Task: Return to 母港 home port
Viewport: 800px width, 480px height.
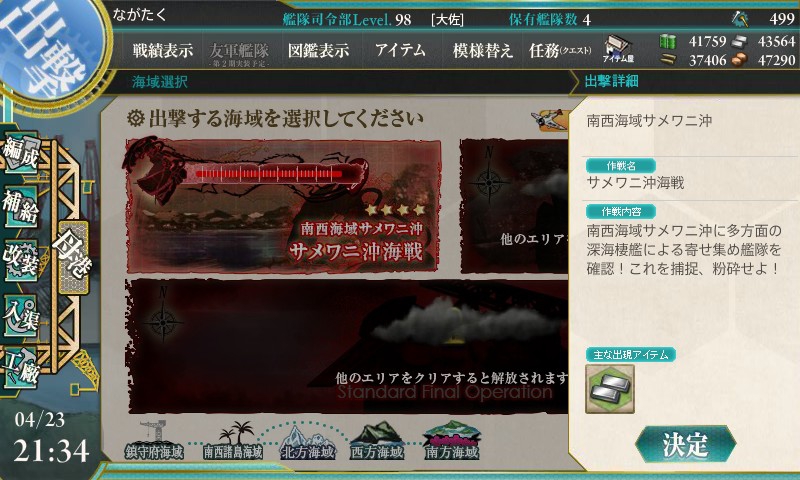Action: pyautogui.click(x=73, y=256)
